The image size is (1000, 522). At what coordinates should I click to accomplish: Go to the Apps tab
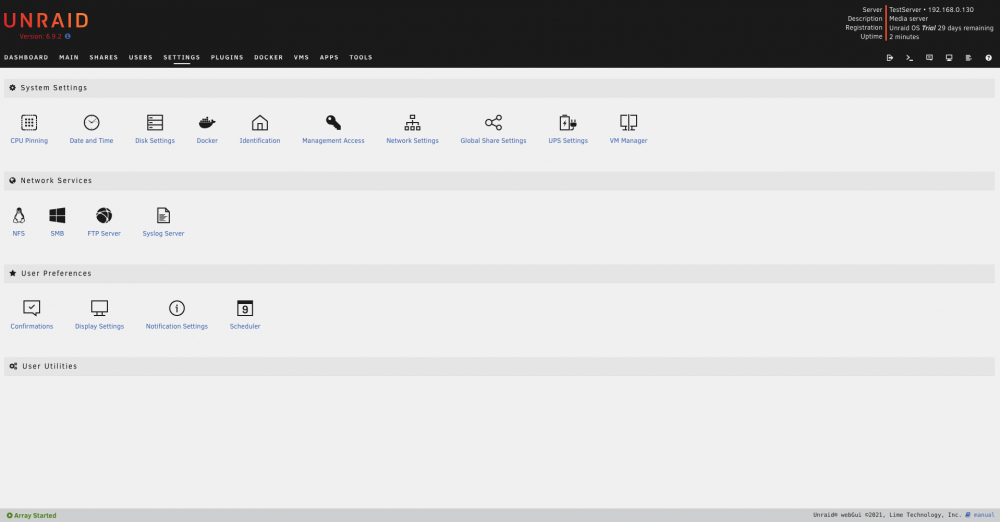point(329,57)
